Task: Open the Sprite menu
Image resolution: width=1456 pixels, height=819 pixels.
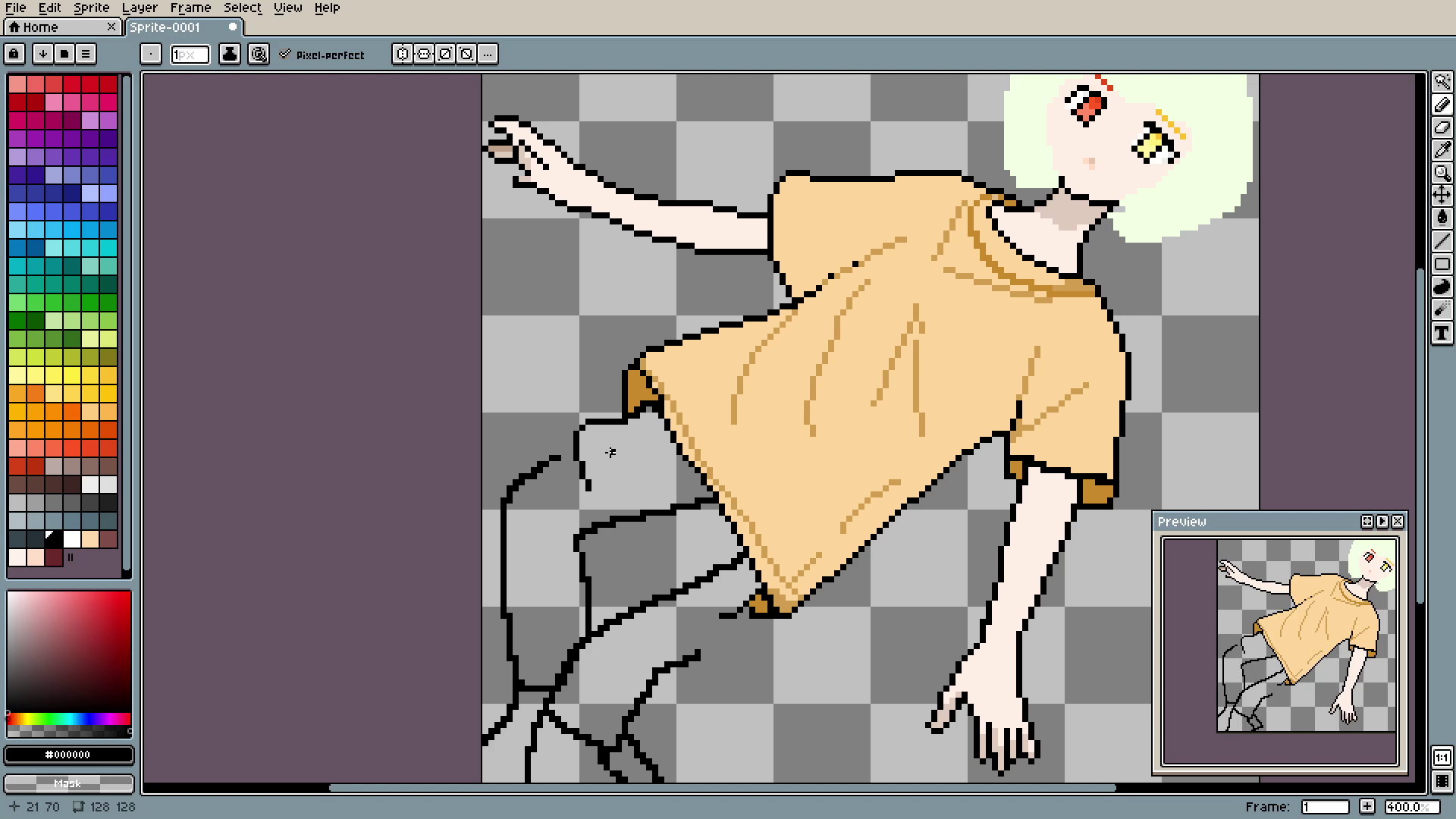Action: pos(91,8)
